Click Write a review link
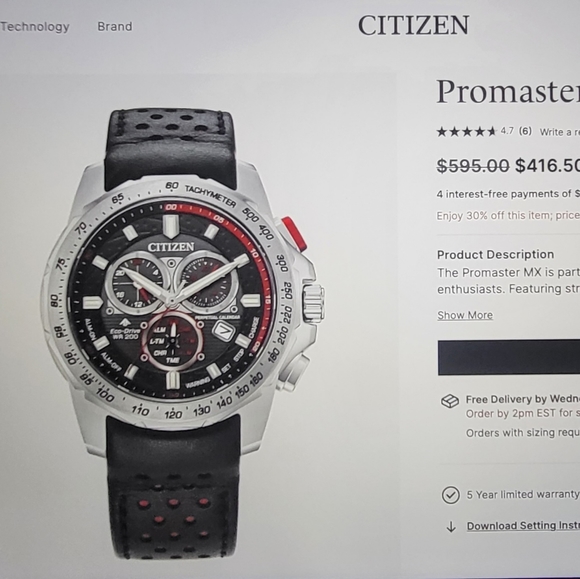580x579 pixels. [559, 132]
